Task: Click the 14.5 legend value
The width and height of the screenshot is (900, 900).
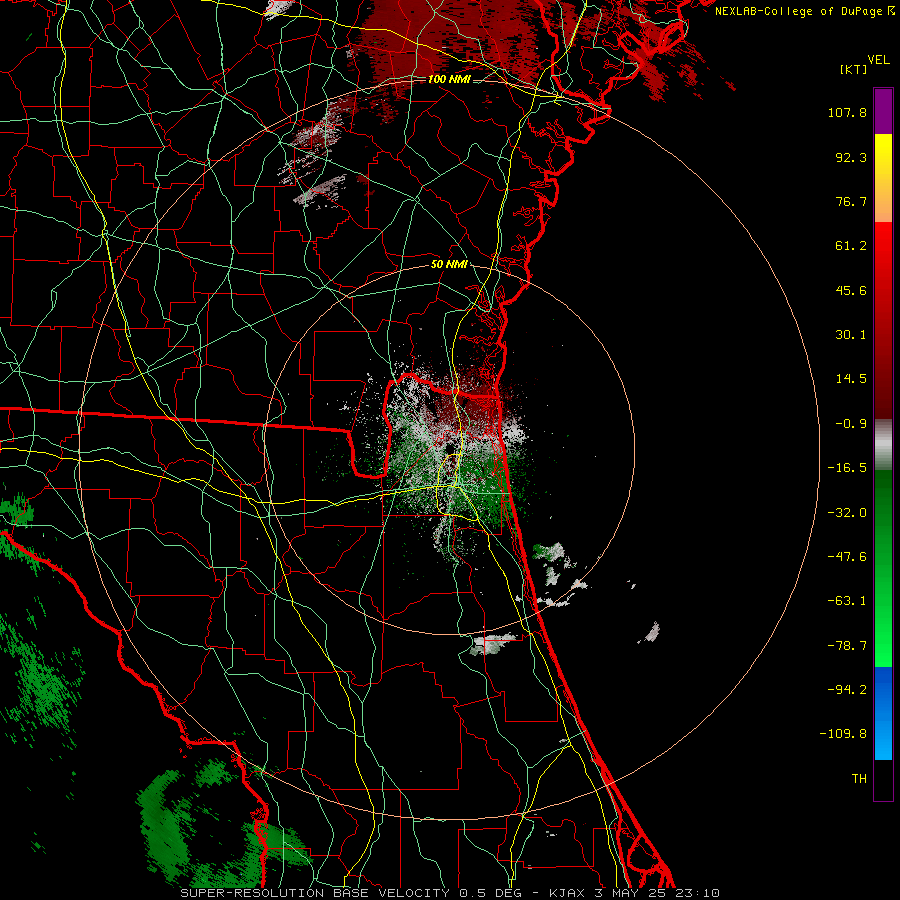Action: point(851,379)
